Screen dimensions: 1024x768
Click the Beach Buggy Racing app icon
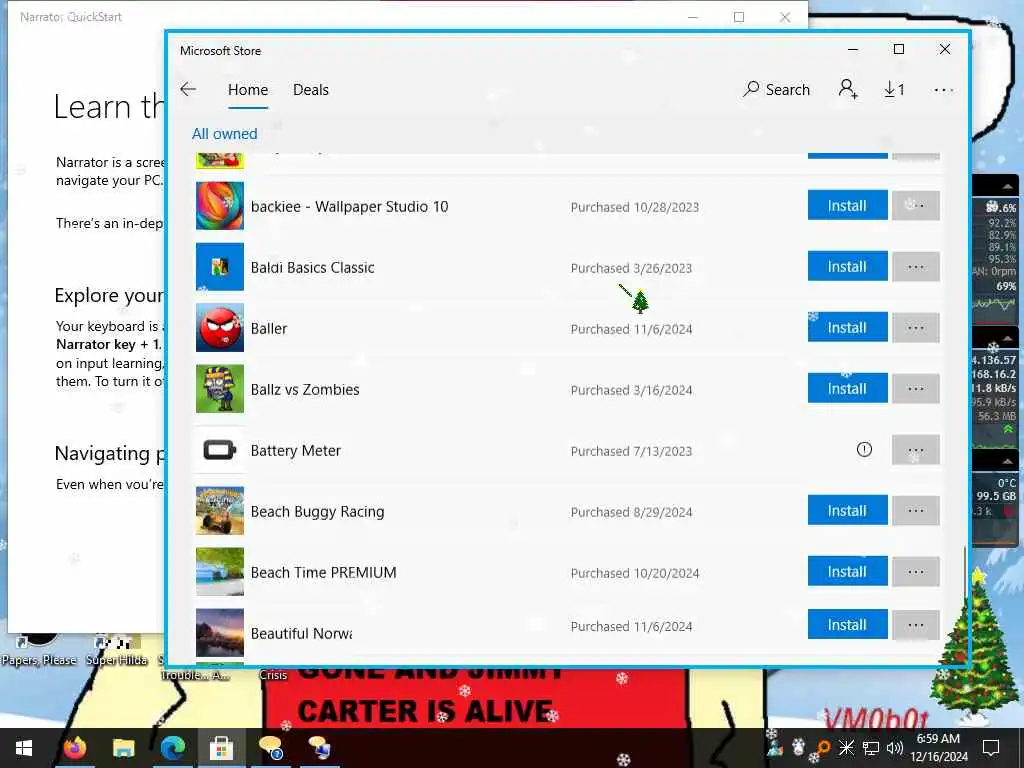click(x=220, y=511)
